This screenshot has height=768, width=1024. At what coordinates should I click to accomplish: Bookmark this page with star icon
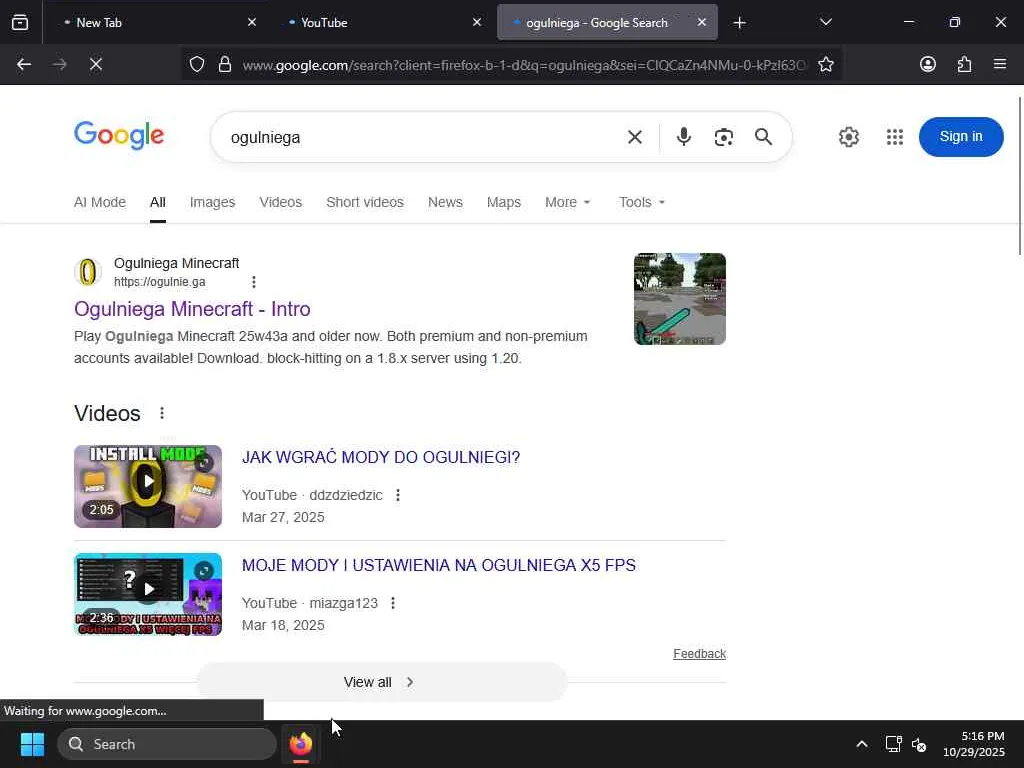click(x=825, y=64)
